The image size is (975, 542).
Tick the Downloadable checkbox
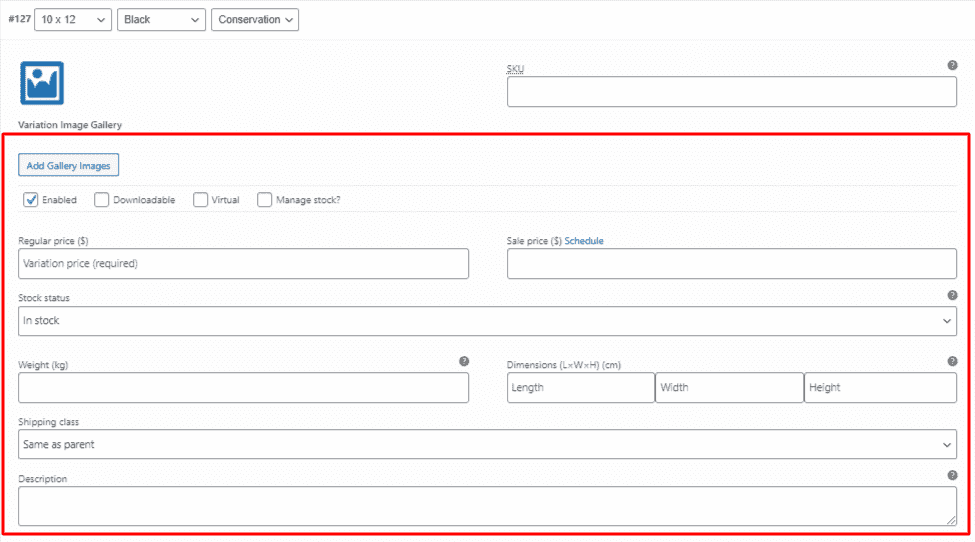101,200
